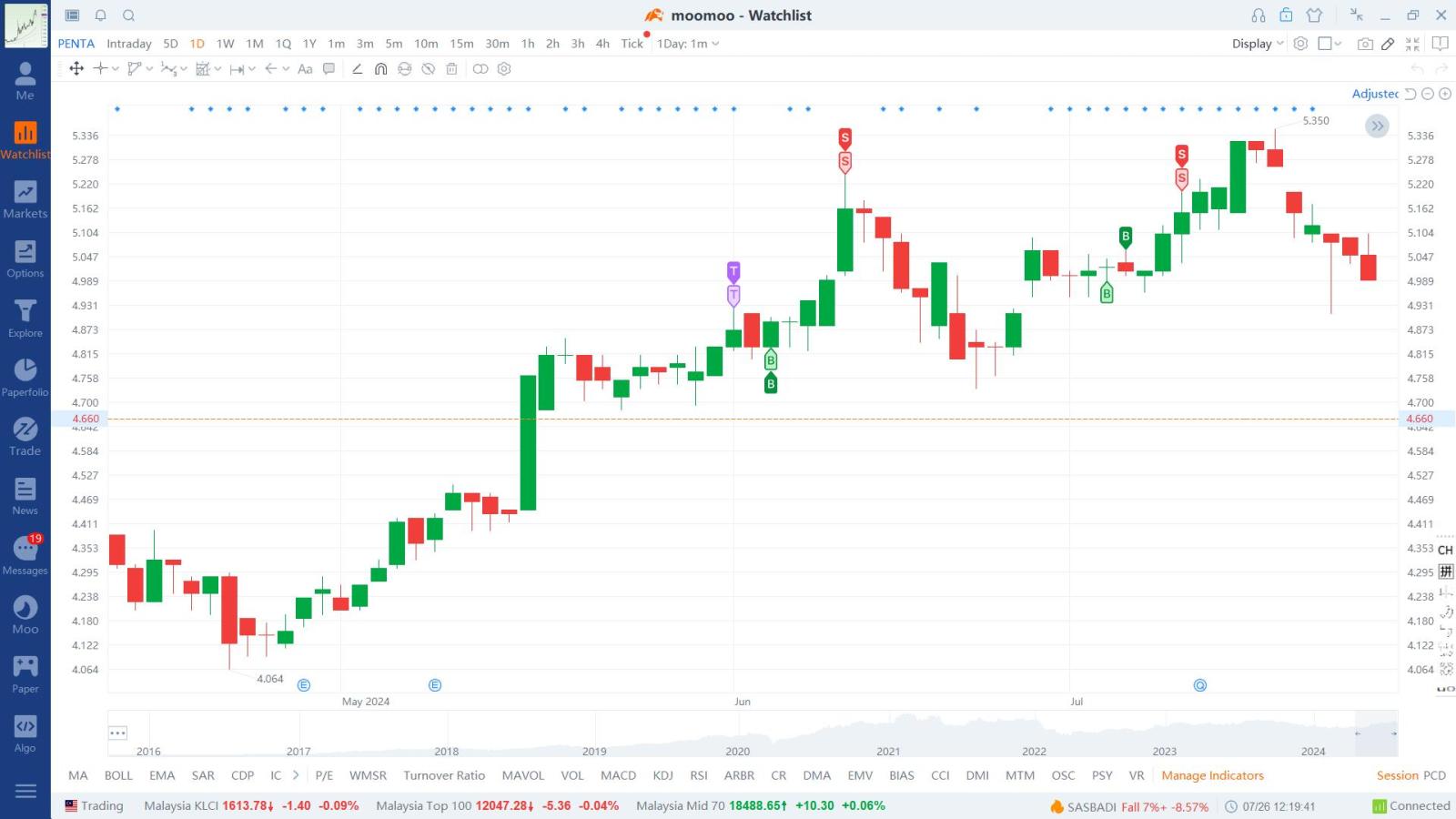Open customer support headset icon
This screenshot has height=819, width=1456.
(1259, 15)
